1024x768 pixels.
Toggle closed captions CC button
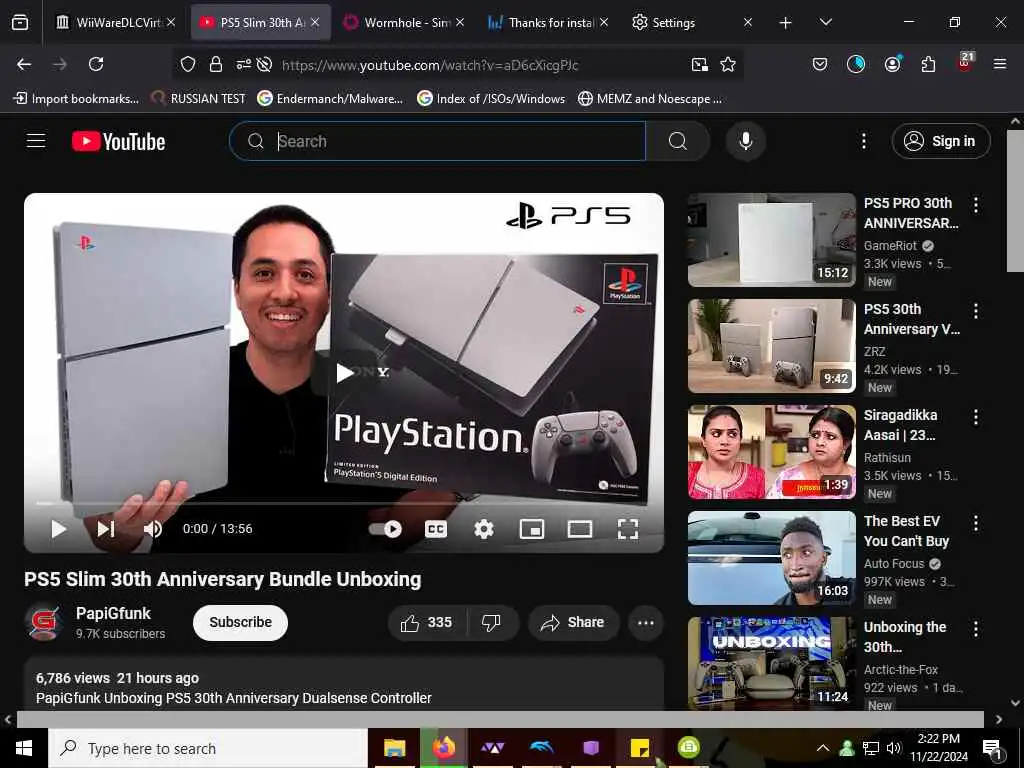tap(436, 529)
